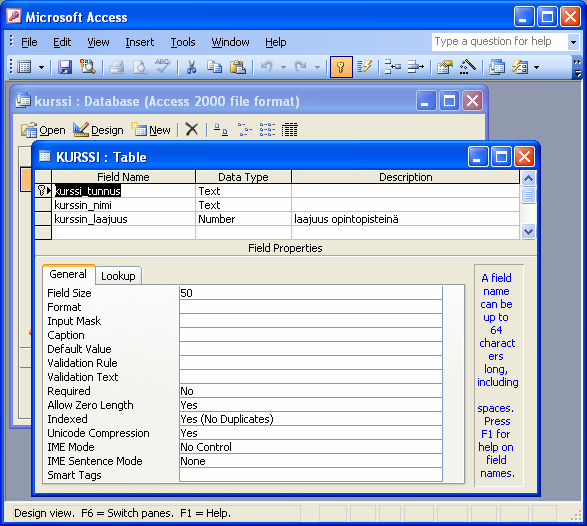
Task: Click the Database Window icon
Action: pos(497,67)
